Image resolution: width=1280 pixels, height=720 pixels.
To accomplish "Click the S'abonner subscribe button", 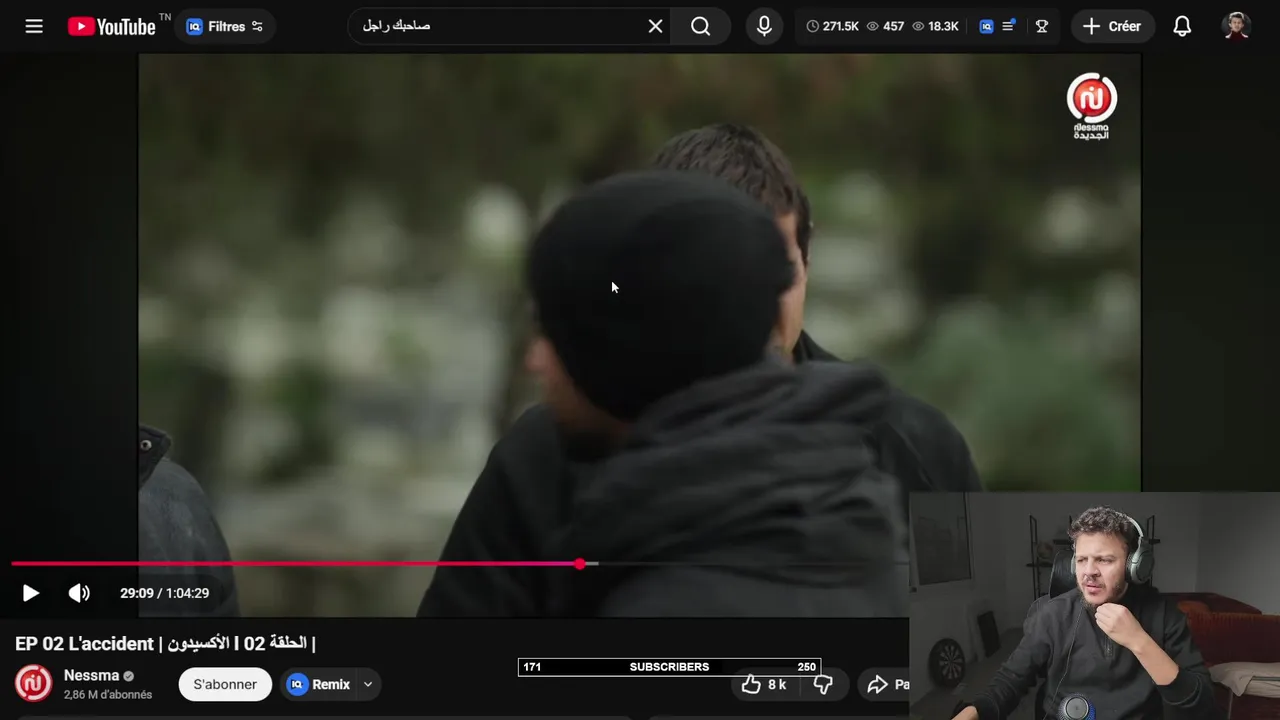I will 225,684.
